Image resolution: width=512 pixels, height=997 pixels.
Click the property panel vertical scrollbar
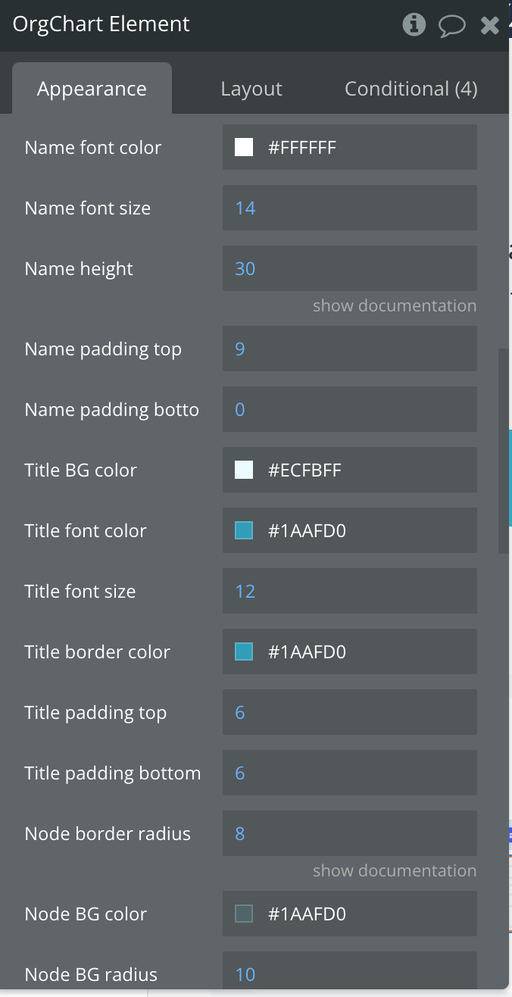tap(503, 451)
